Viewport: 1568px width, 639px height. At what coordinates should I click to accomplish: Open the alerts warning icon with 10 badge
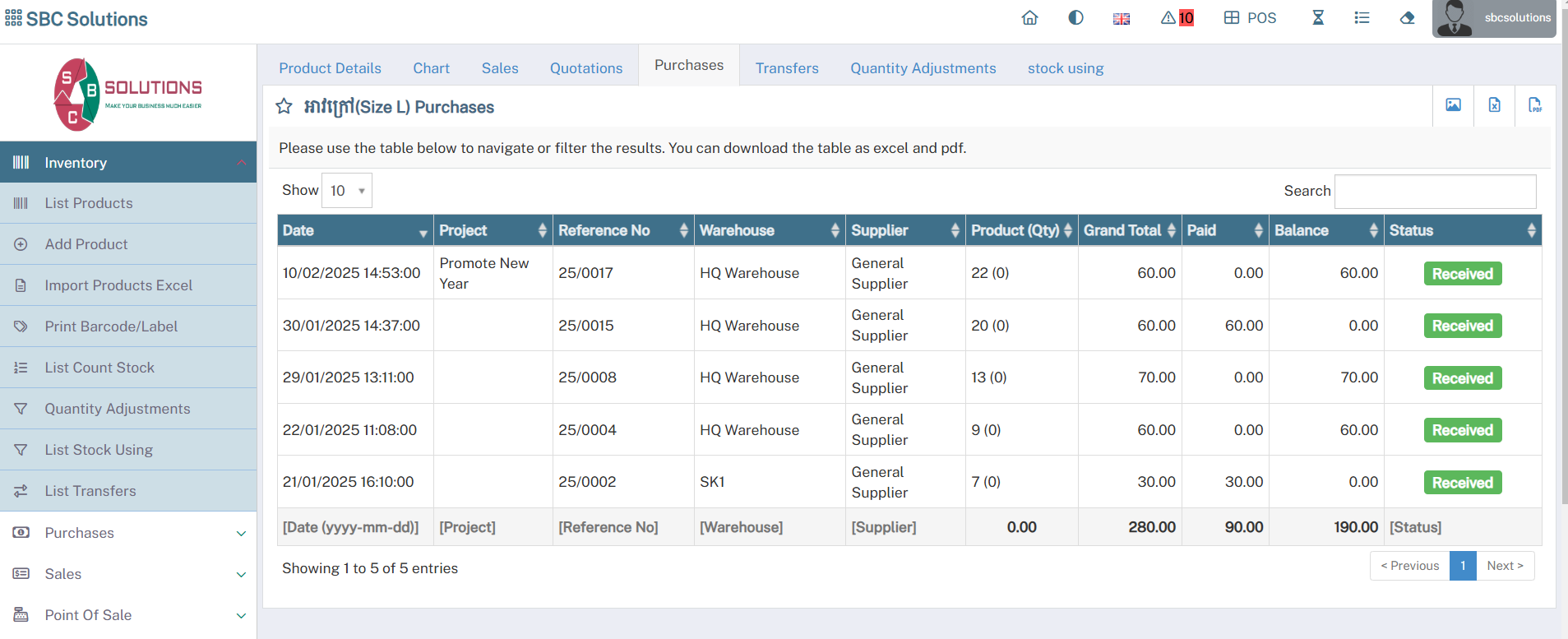1177,18
